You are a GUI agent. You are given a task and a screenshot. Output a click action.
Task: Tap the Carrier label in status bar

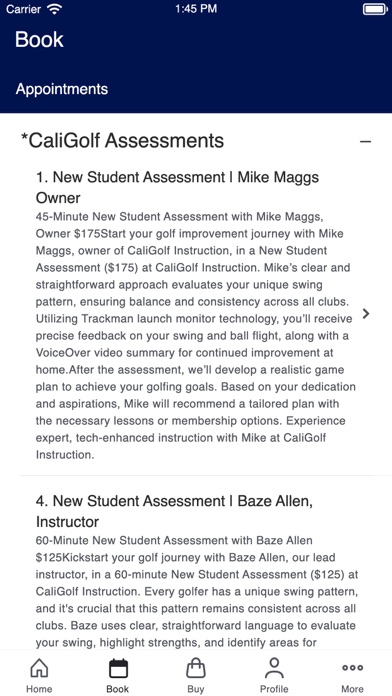point(23,9)
